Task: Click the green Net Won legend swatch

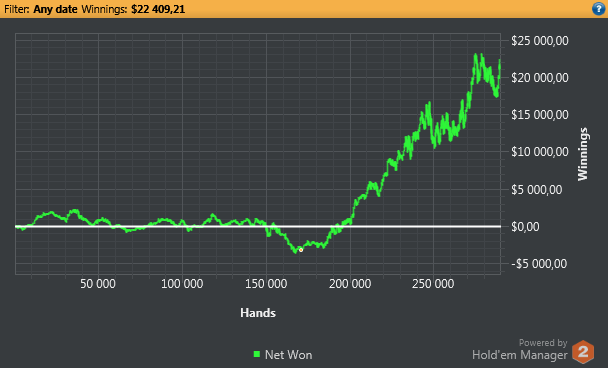Action: [256, 354]
